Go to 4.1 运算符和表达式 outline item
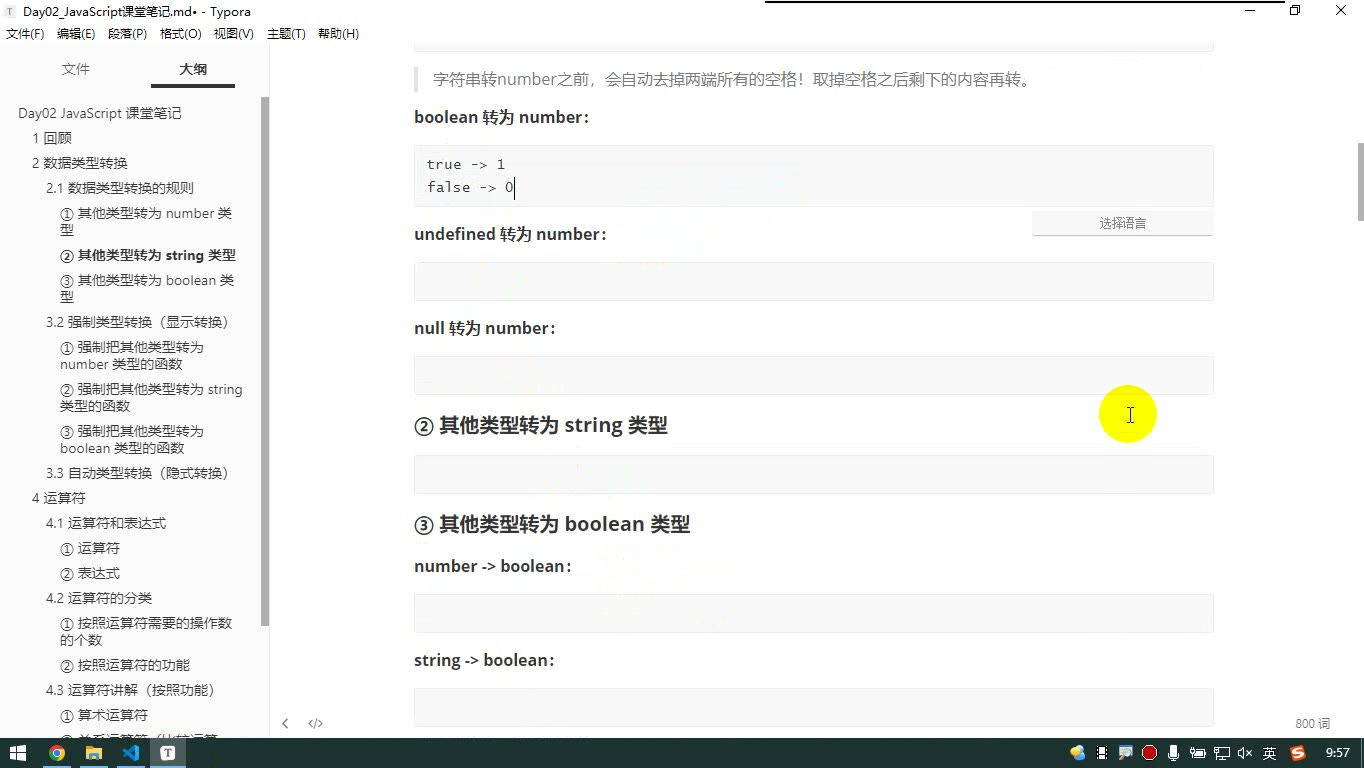Screen dimensions: 1364x768 (106, 523)
